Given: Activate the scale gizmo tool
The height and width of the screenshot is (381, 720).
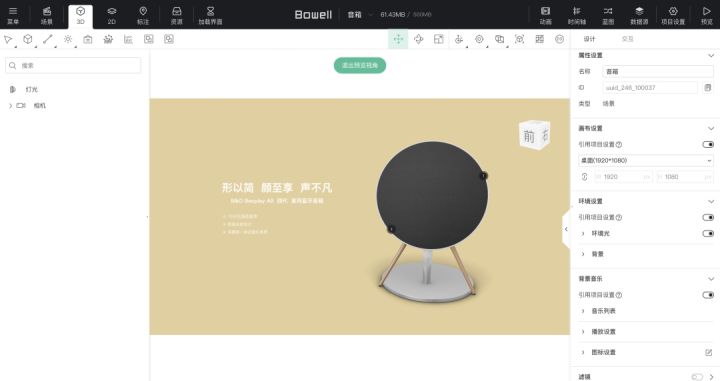Looking at the screenshot, I should click(x=439, y=39).
